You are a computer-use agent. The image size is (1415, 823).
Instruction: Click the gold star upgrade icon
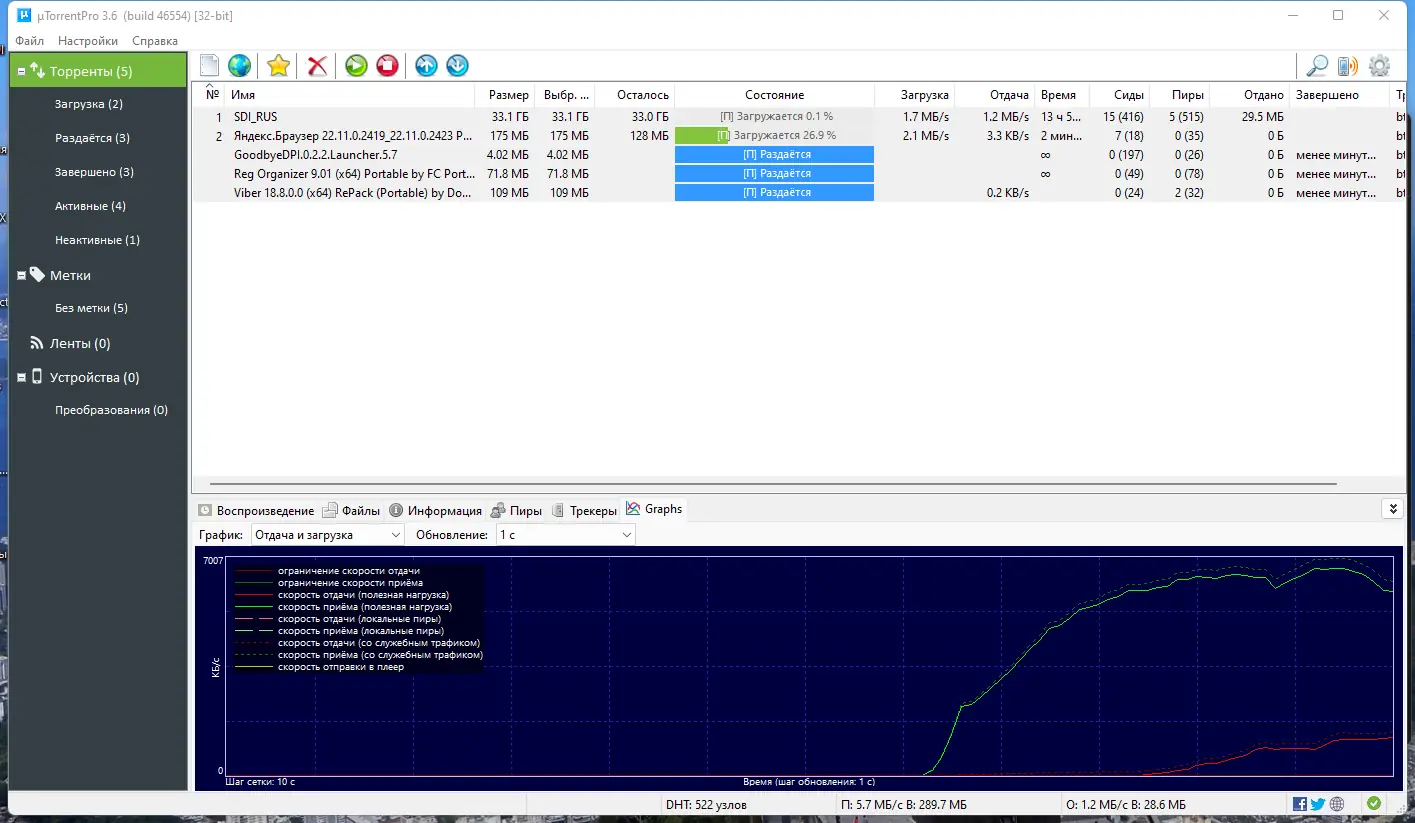(277, 65)
